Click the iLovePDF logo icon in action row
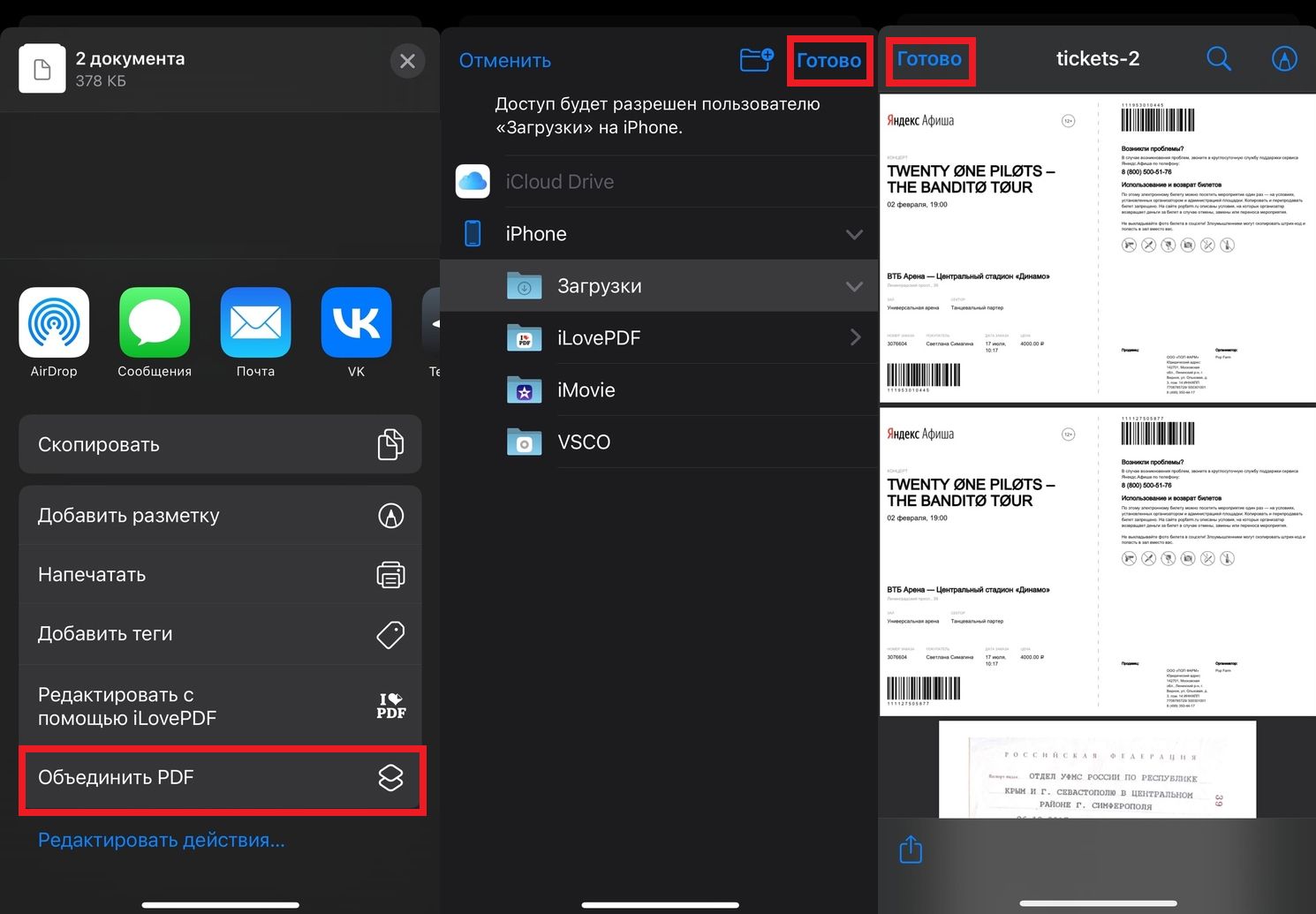Image resolution: width=1316 pixels, height=914 pixels. (390, 706)
